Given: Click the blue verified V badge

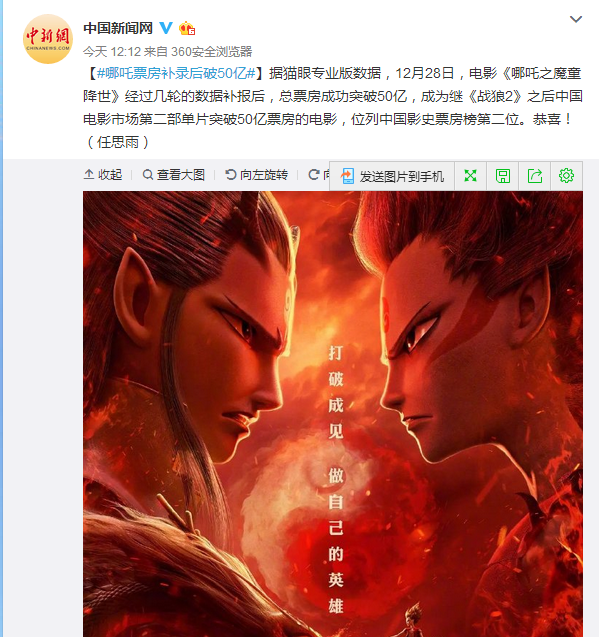Looking at the screenshot, I should point(166,28).
